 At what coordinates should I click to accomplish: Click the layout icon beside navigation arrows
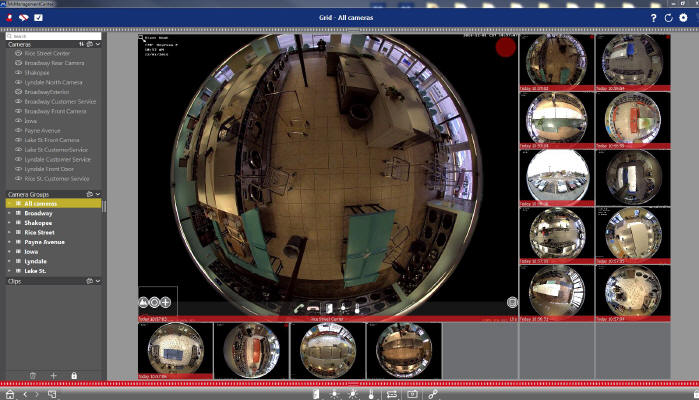[52, 394]
